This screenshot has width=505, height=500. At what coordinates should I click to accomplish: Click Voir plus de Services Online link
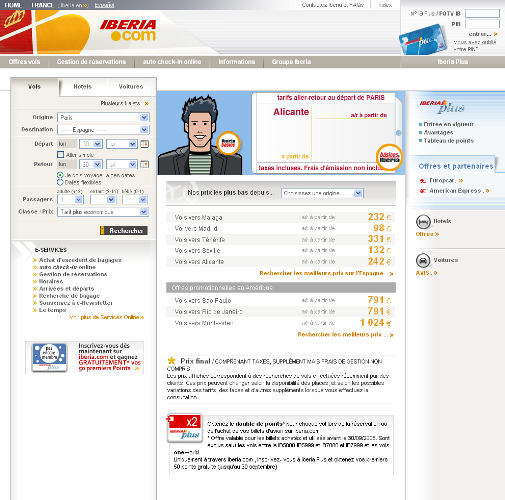[107, 317]
